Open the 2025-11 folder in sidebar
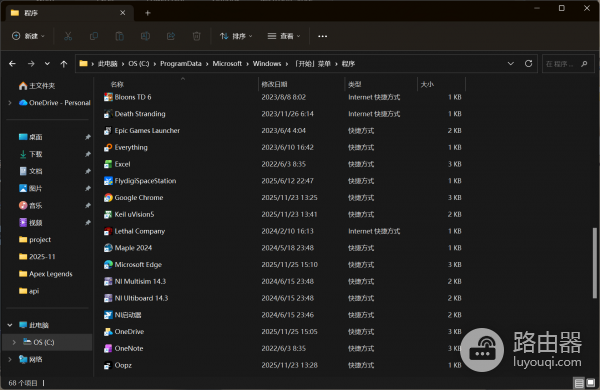The image size is (600, 390). tap(37, 257)
